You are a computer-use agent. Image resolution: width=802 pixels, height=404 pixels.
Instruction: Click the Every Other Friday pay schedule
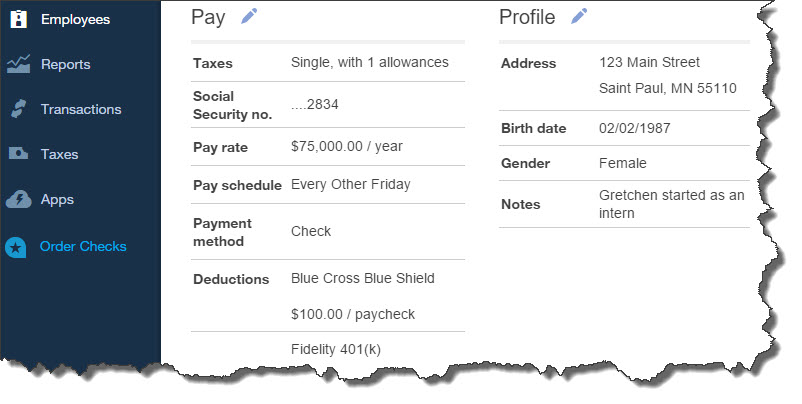tap(351, 185)
